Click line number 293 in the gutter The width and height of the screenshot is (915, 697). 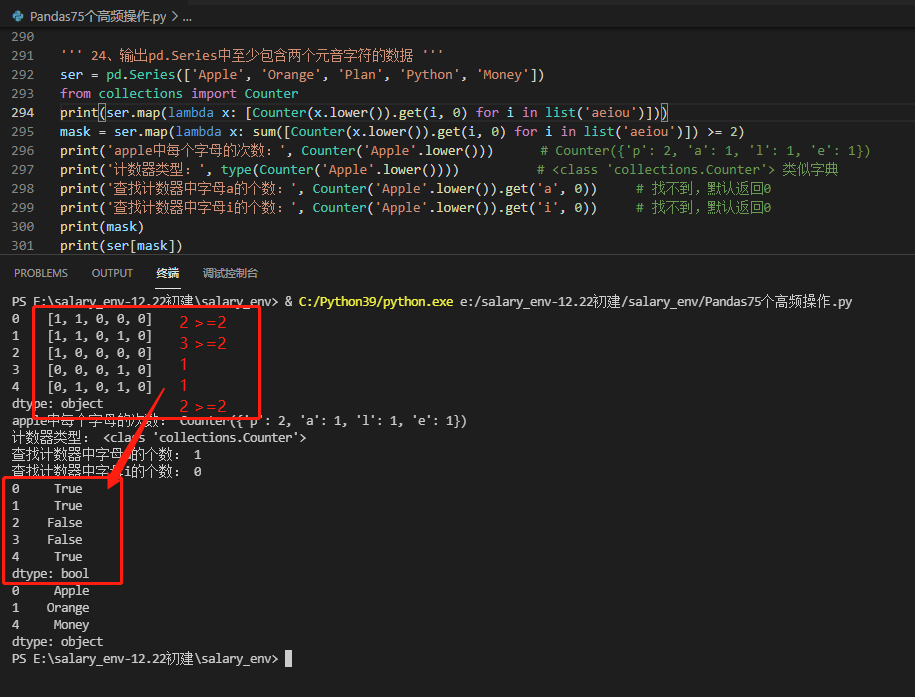point(23,93)
